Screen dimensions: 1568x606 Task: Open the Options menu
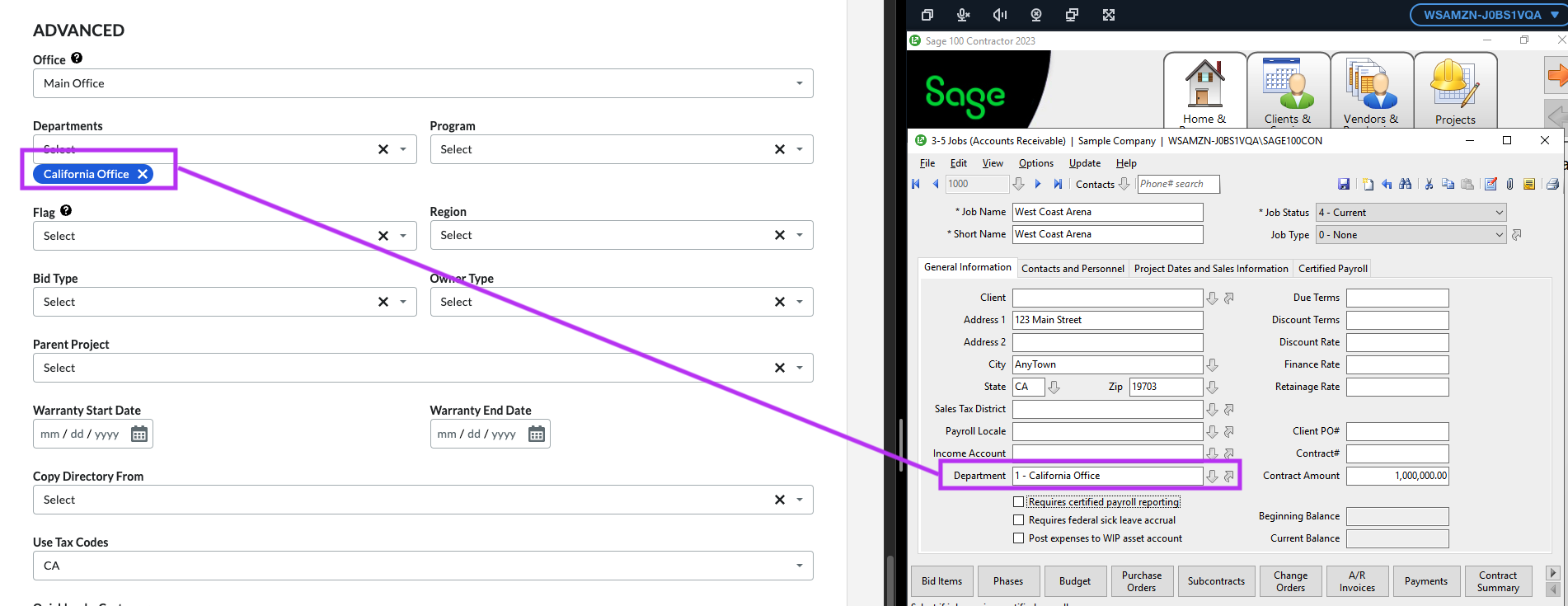pos(1035,163)
